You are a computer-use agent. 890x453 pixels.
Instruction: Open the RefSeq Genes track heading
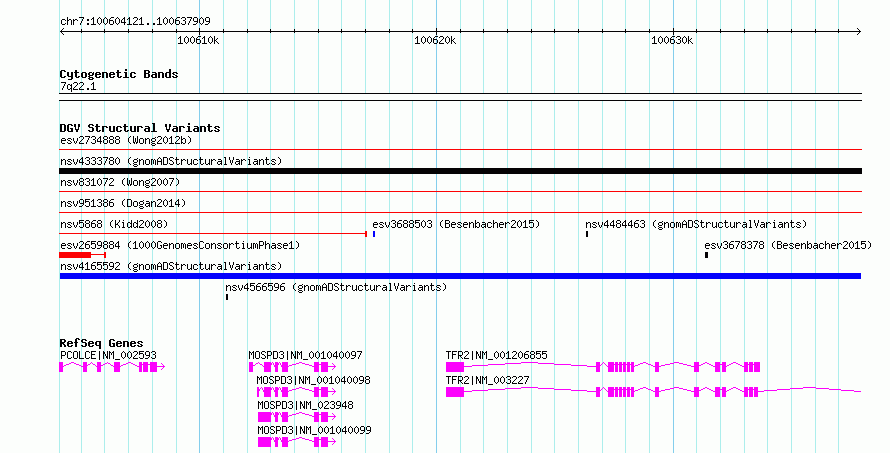pos(101,343)
